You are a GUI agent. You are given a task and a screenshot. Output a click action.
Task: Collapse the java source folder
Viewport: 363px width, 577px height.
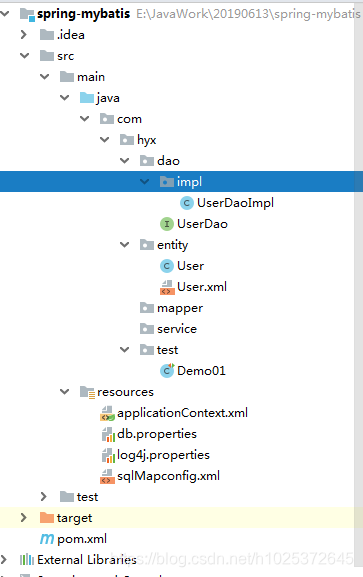tap(64, 98)
